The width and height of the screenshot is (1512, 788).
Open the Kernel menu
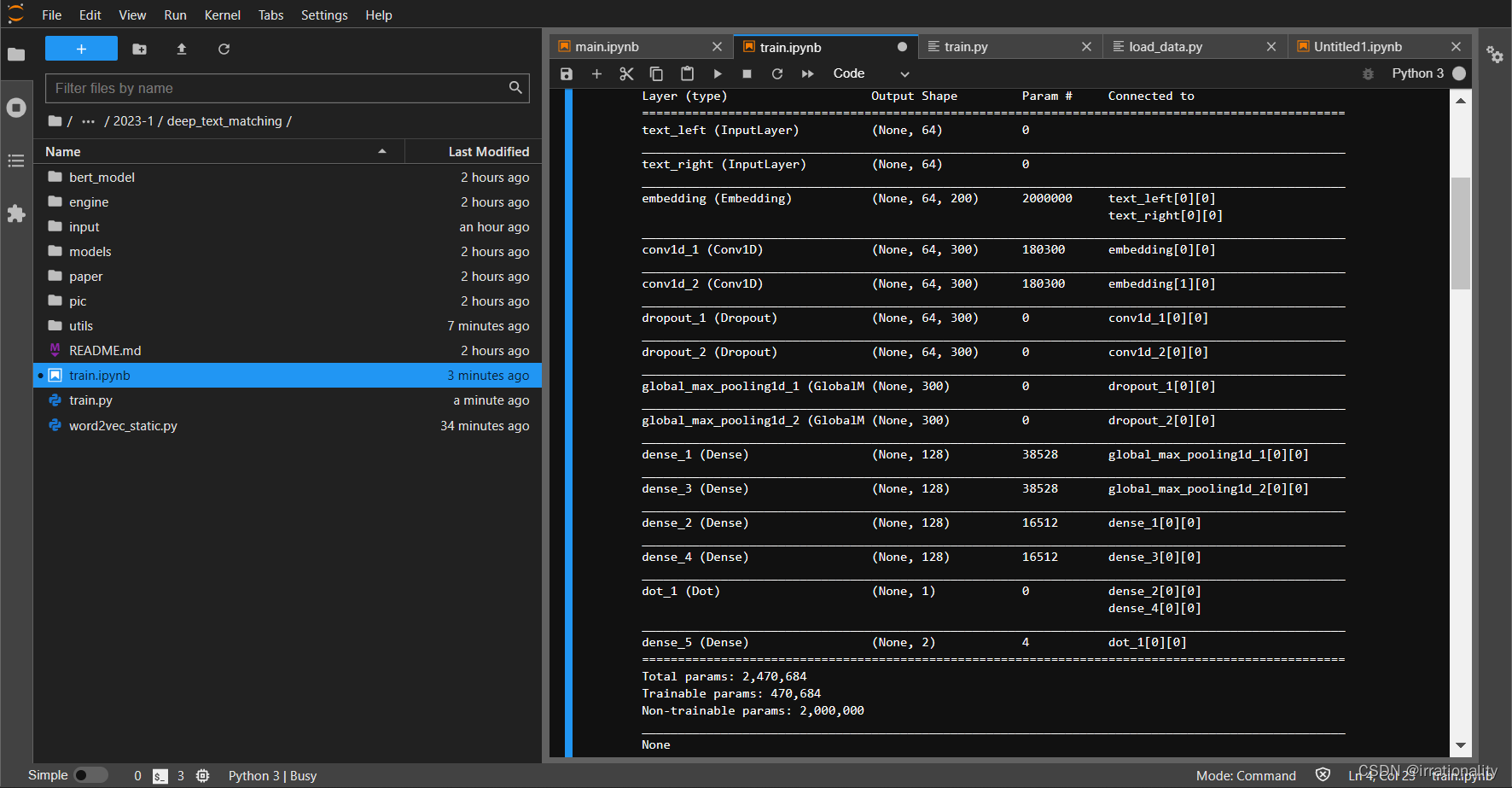(223, 15)
